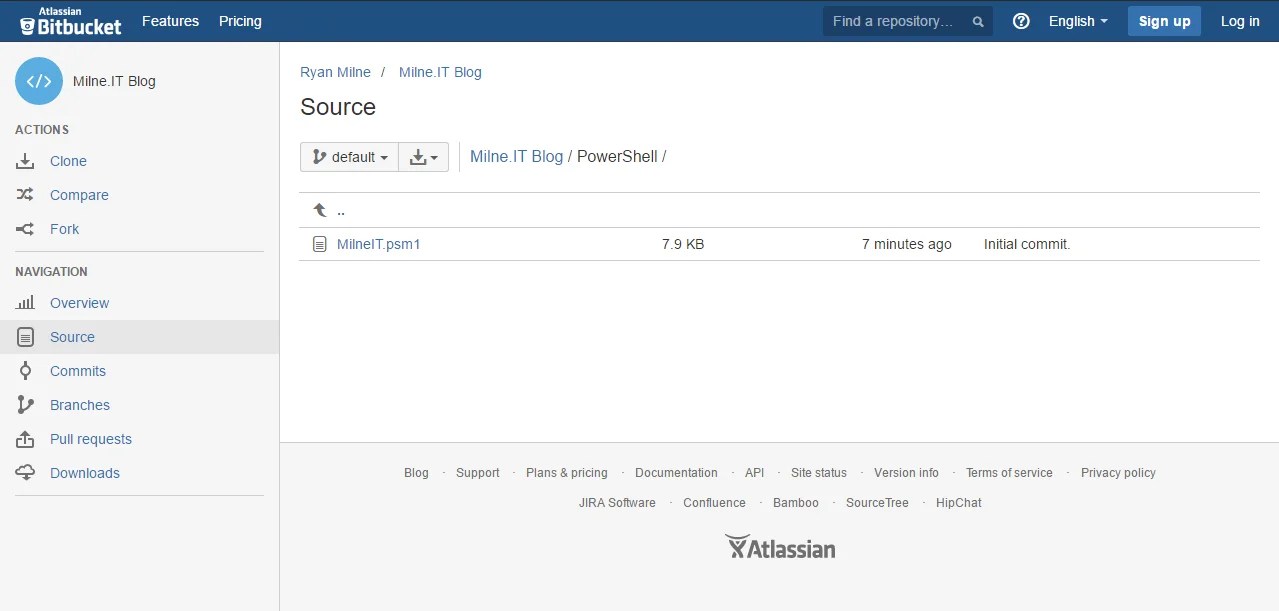Click the Fork action link
Screen dimensions: 1279x611
tap(64, 229)
